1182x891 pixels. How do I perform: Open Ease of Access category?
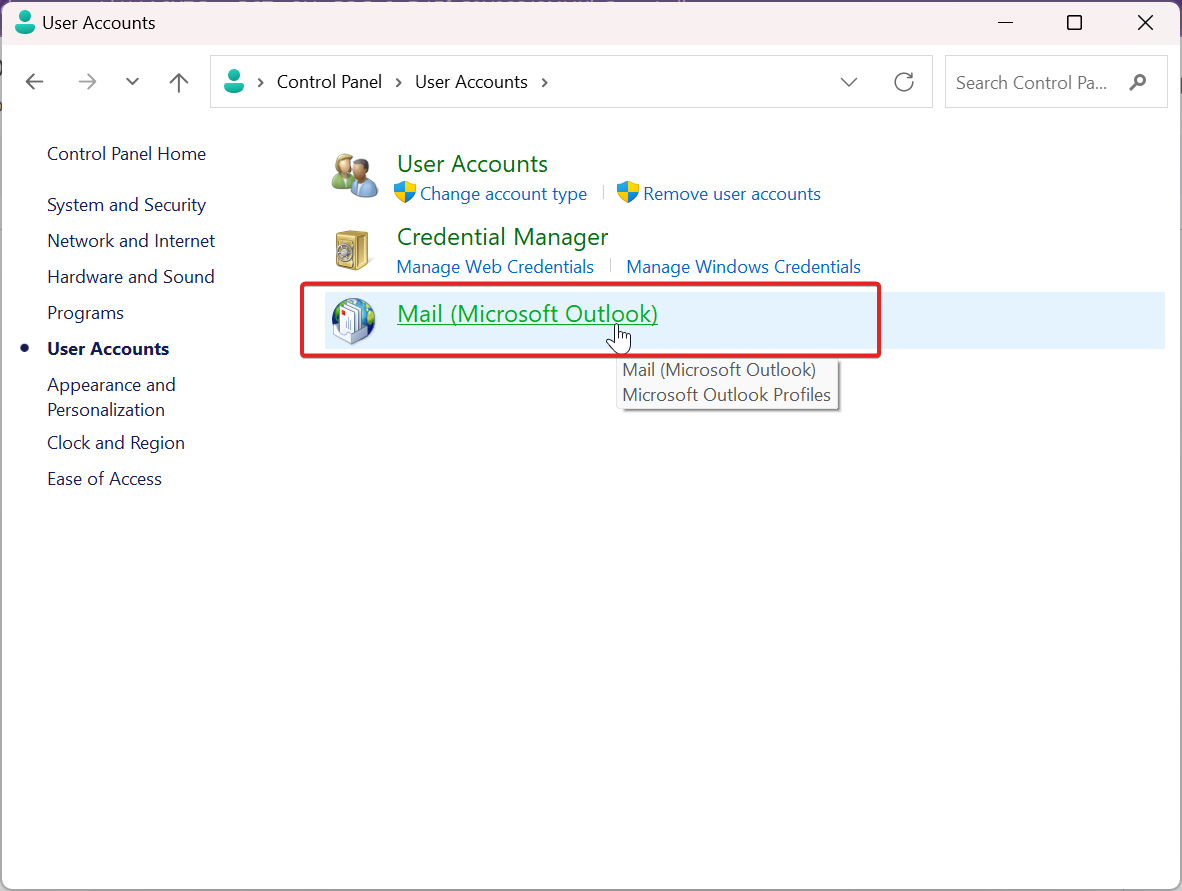coord(105,479)
